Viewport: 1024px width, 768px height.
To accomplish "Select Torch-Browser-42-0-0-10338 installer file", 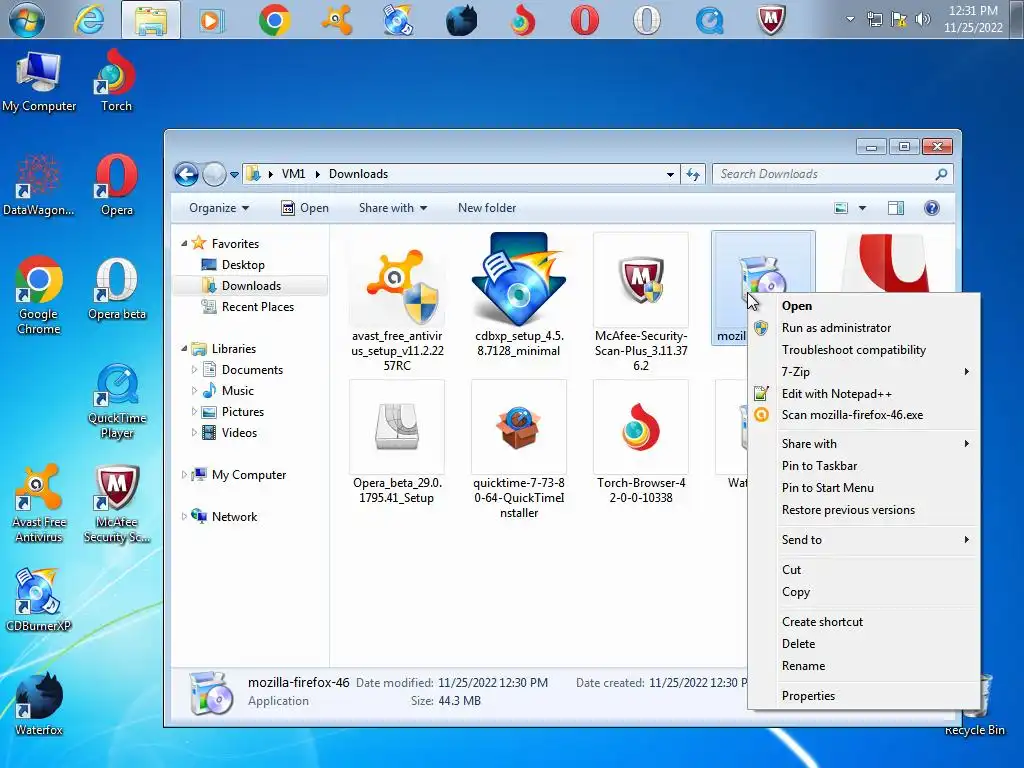I will coord(641,443).
